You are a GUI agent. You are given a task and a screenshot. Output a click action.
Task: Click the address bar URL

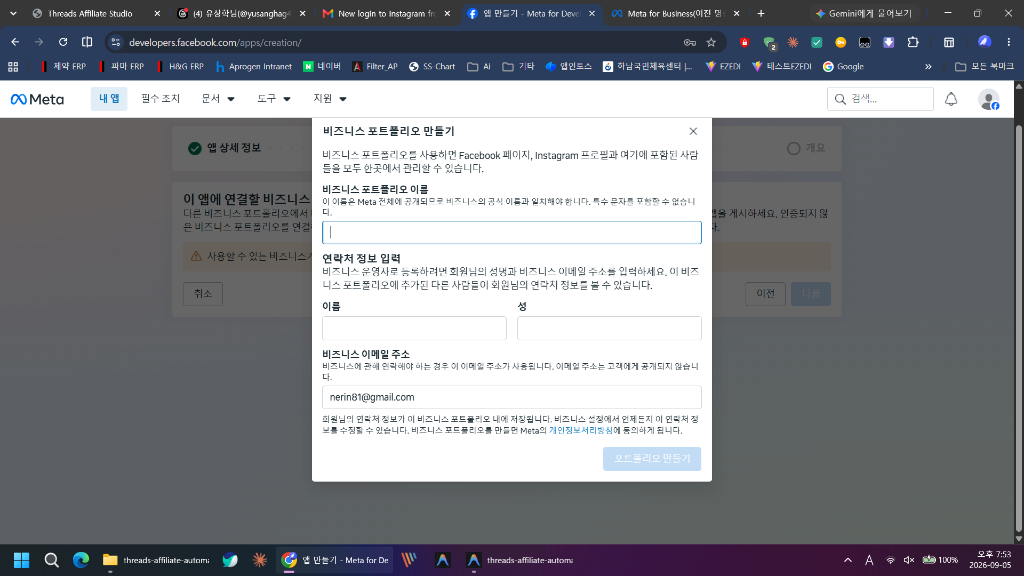pos(215,42)
